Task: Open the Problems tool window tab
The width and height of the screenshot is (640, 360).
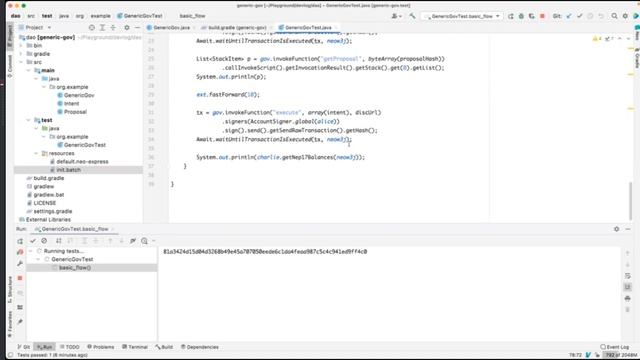Action: 100,347
